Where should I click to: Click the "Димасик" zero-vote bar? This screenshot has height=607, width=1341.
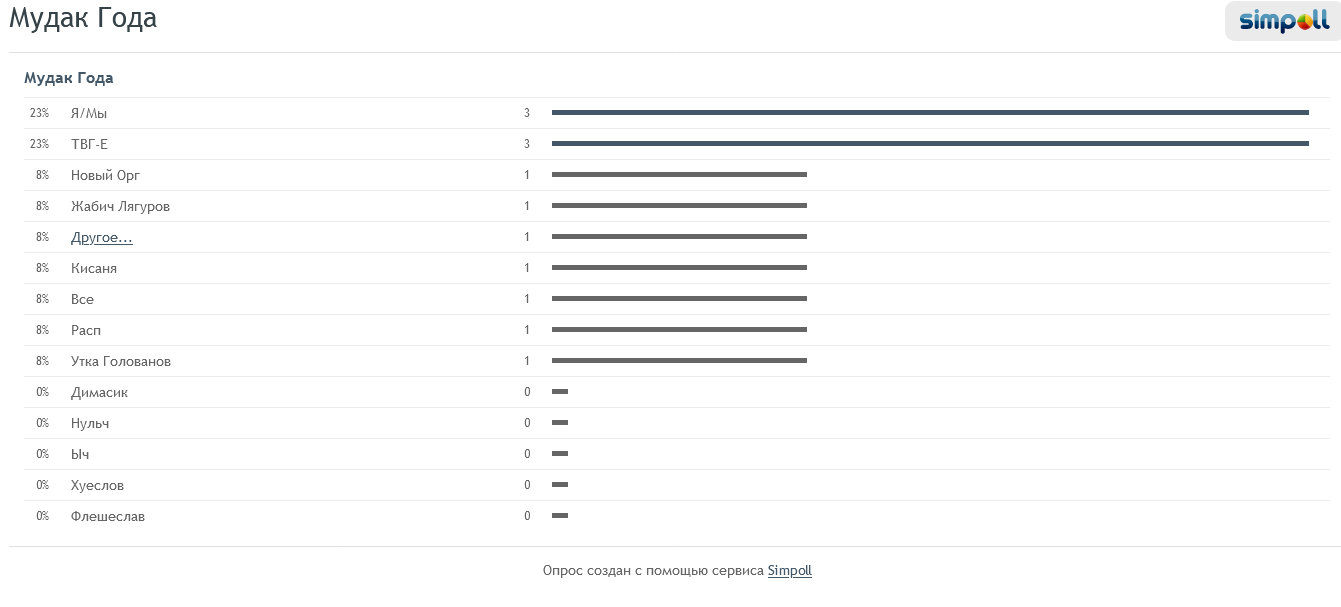tap(560, 392)
